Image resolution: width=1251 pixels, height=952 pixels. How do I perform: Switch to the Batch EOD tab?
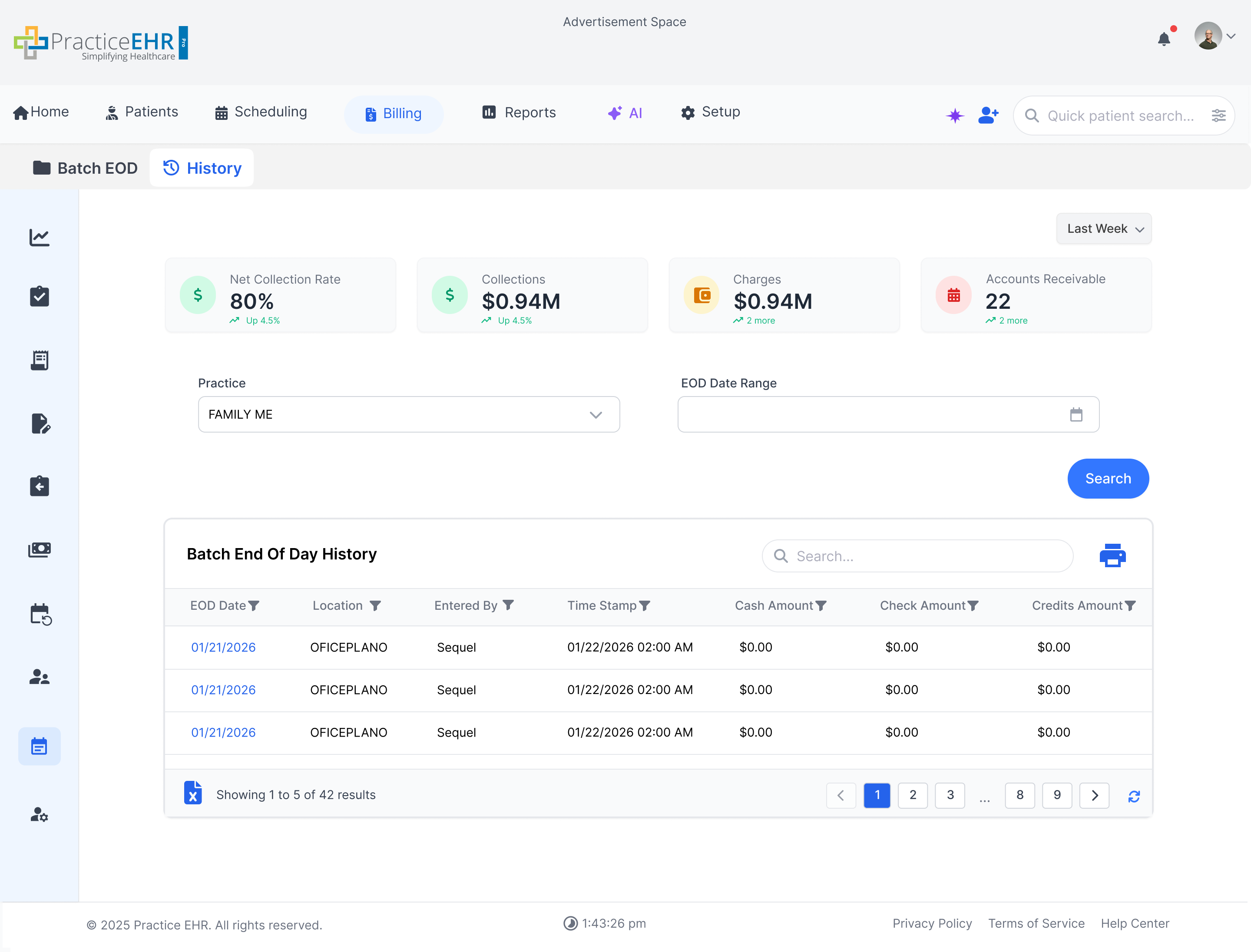(85, 169)
